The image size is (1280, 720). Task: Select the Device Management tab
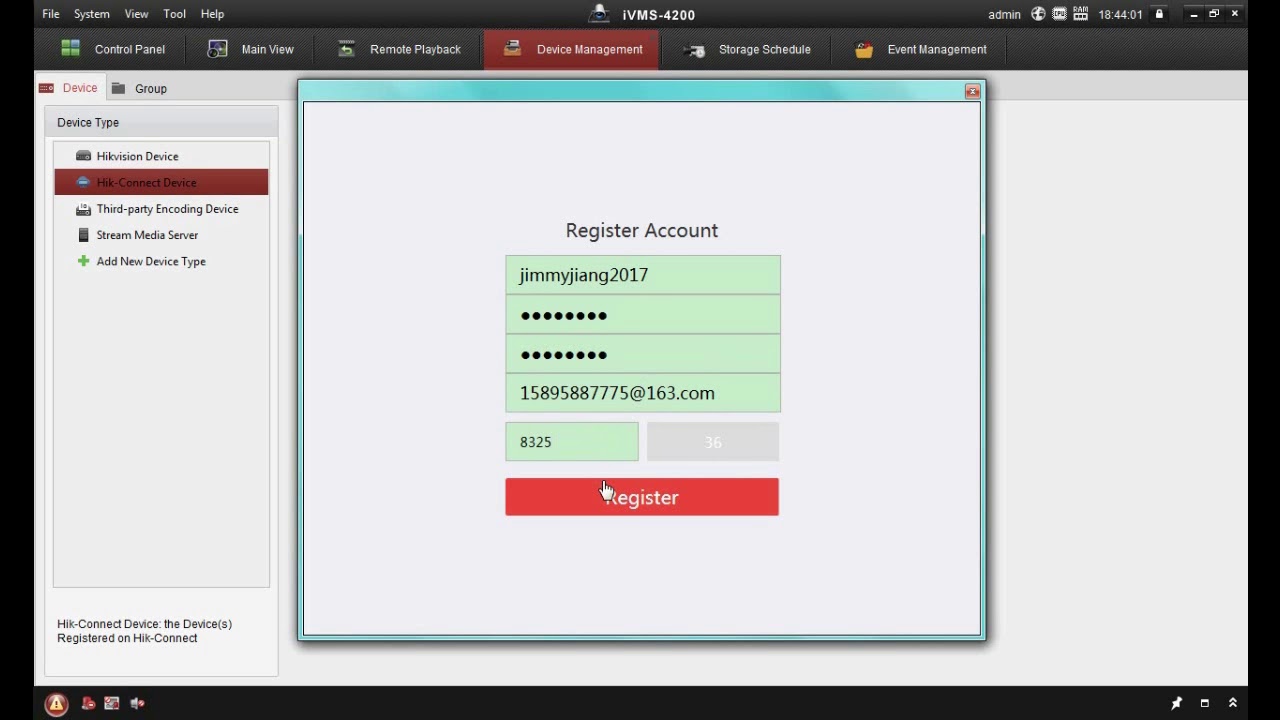coord(572,49)
